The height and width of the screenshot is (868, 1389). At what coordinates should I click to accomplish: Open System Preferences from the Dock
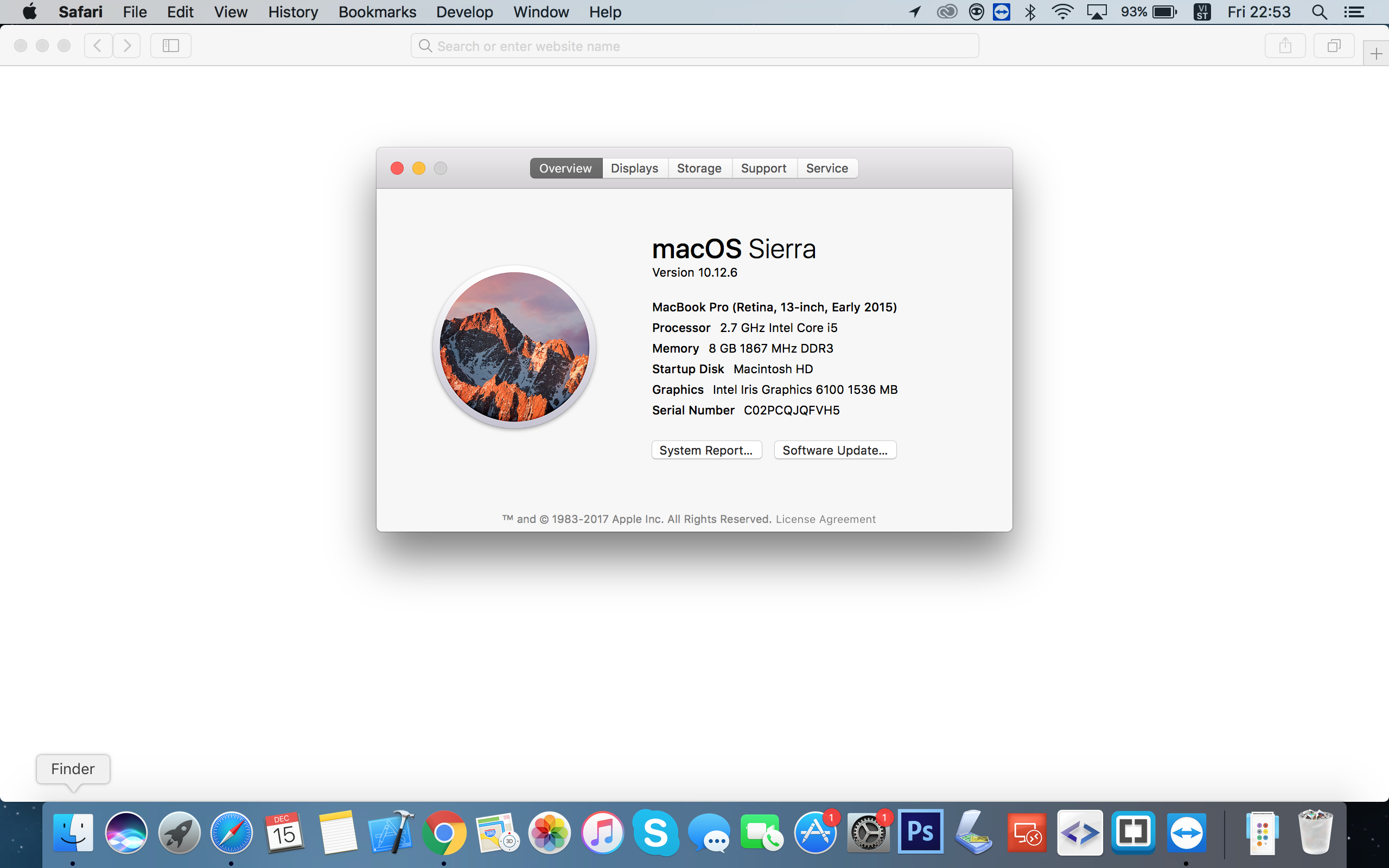tap(868, 832)
